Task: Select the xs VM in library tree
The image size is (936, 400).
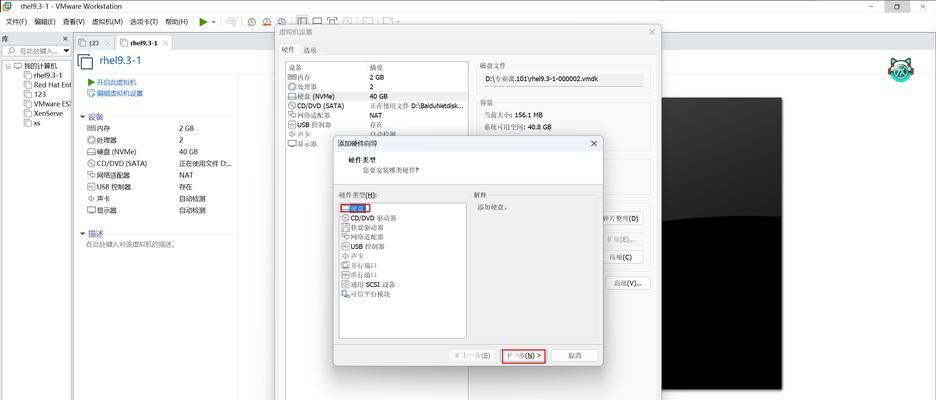Action: coord(32,123)
